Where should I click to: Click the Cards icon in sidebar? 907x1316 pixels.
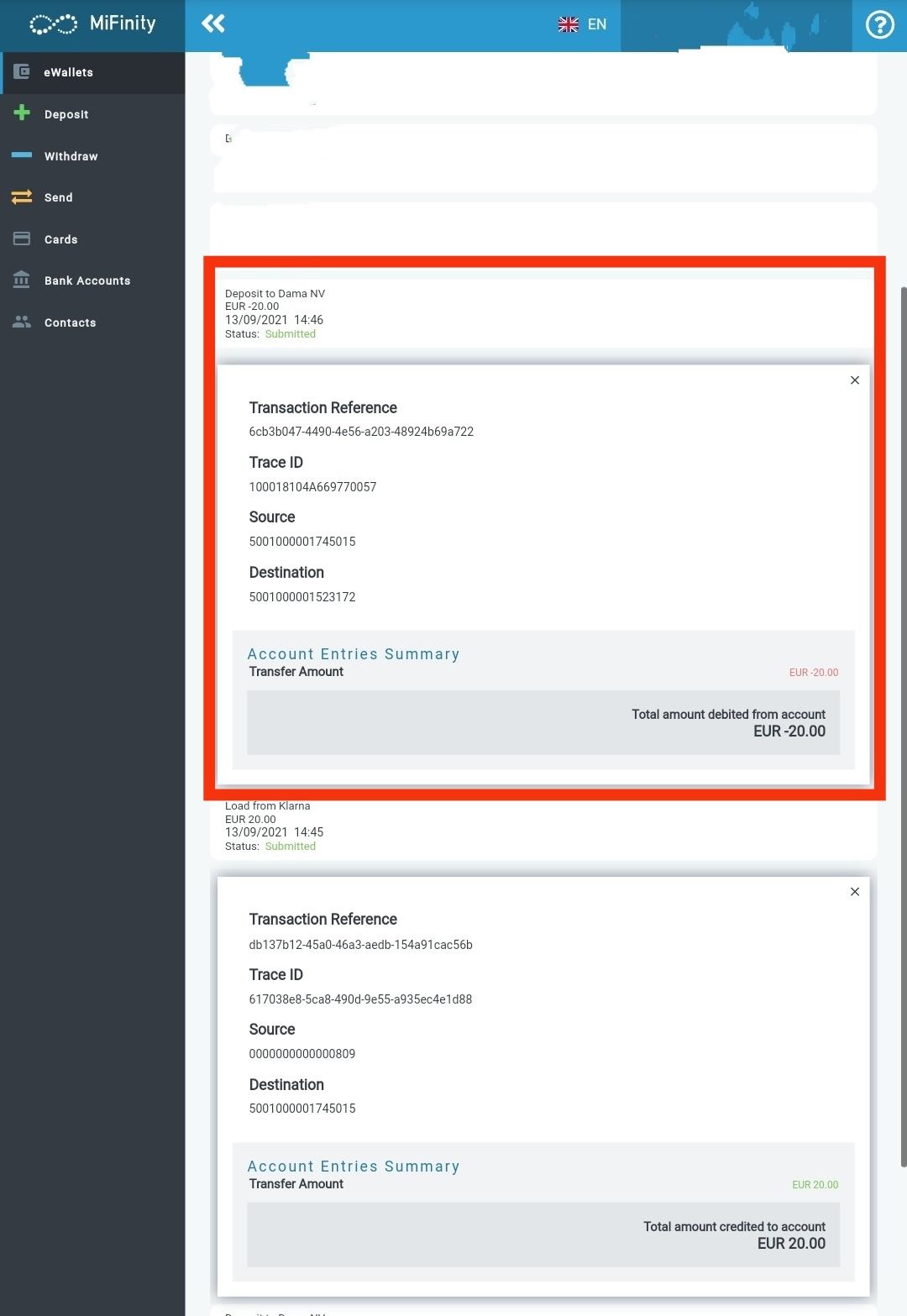[22, 239]
